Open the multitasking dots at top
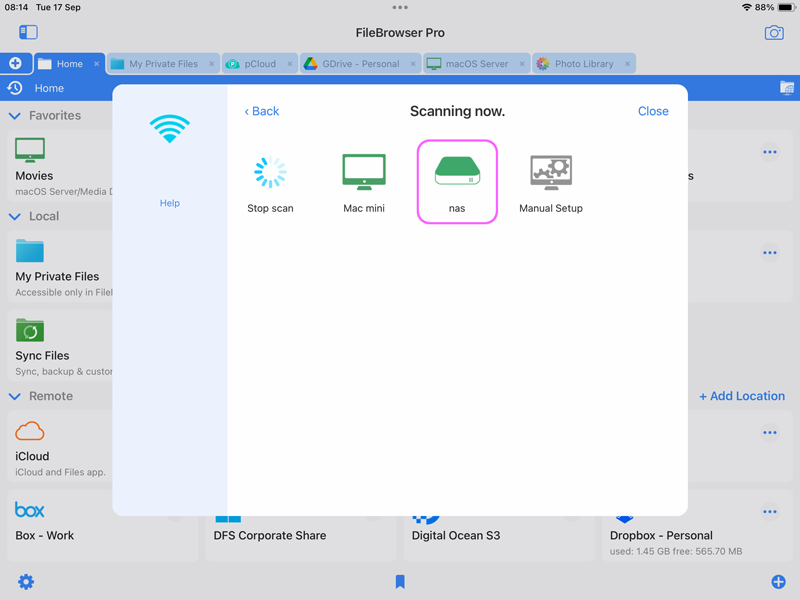 tap(400, 7)
